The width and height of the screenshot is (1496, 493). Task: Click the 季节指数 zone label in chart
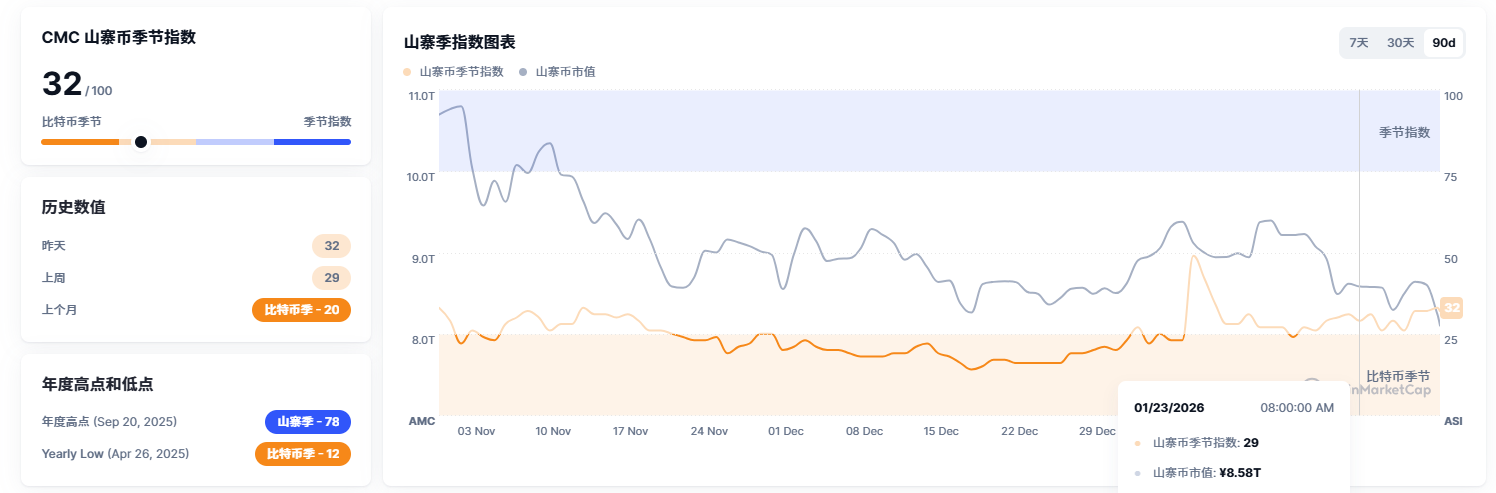(x=1404, y=132)
